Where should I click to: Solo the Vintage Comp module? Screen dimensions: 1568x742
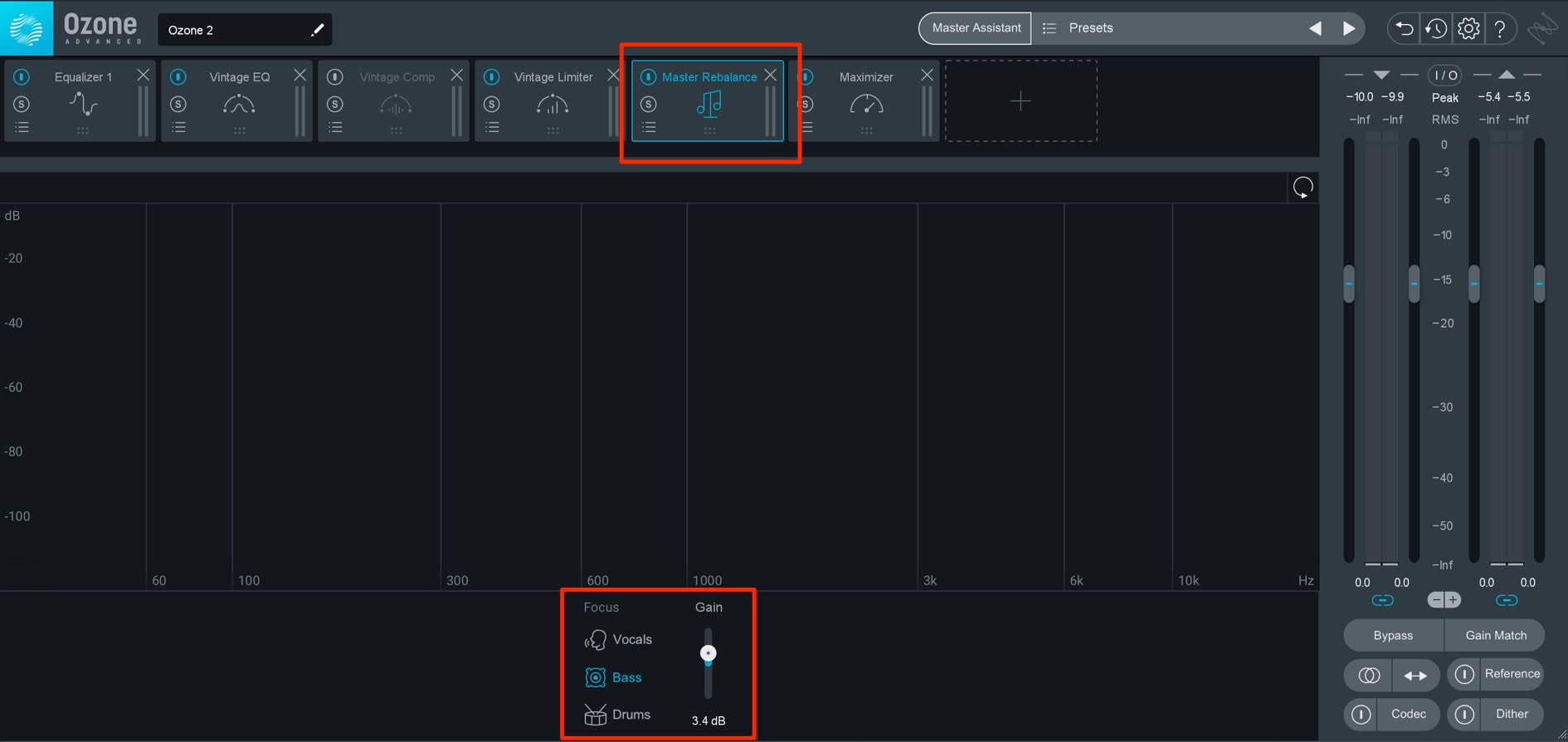[x=335, y=104]
